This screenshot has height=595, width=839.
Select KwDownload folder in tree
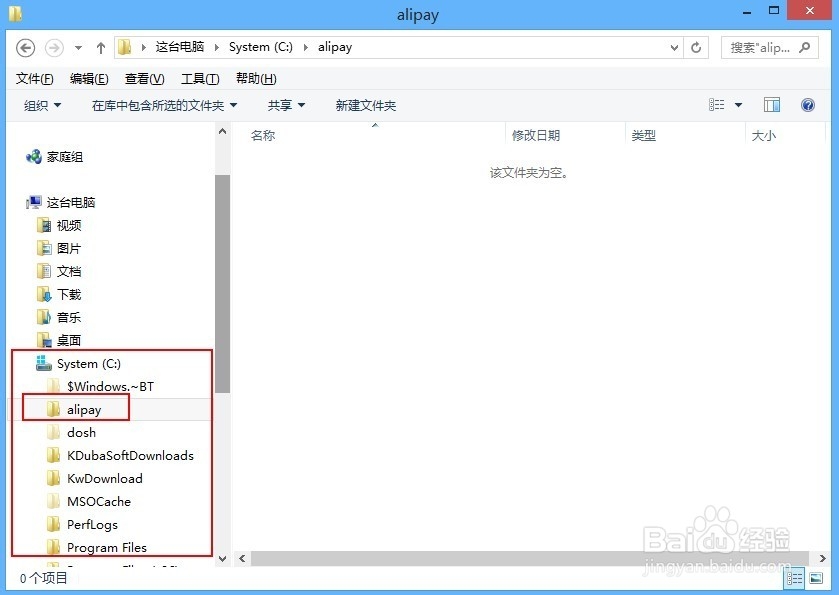click(x=94, y=478)
